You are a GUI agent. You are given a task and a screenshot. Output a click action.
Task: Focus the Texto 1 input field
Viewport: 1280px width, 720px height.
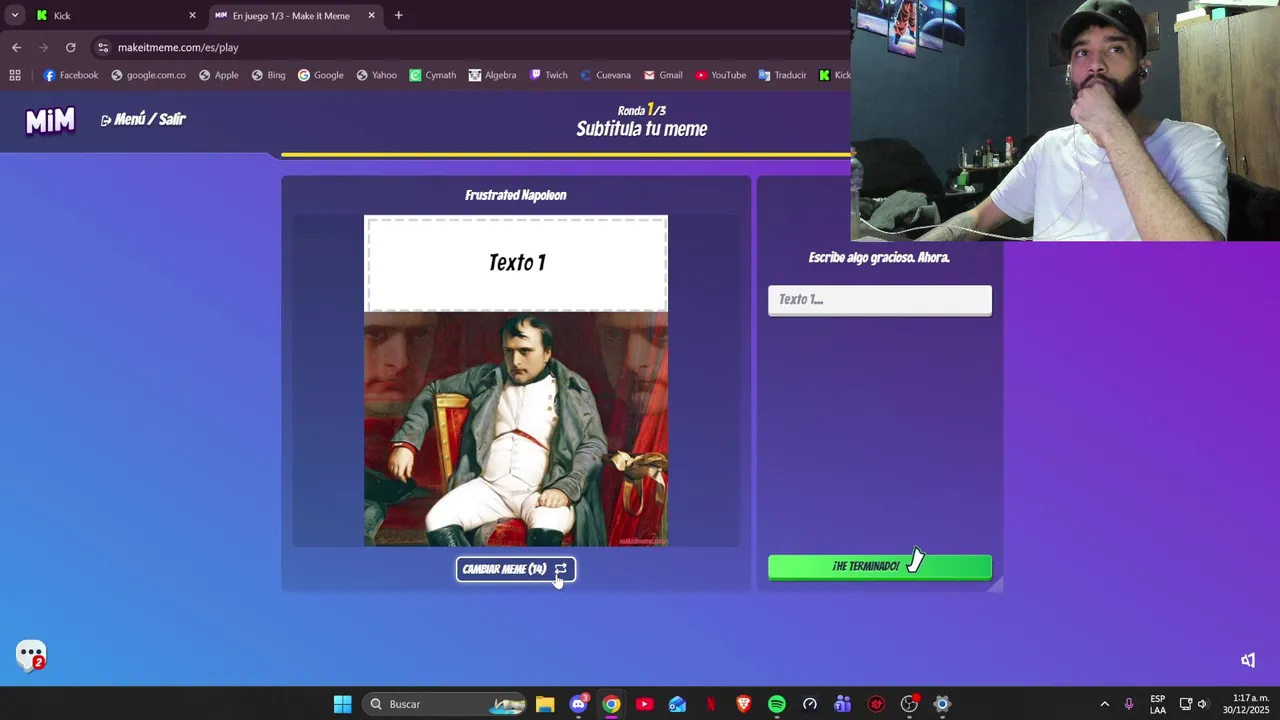[880, 300]
